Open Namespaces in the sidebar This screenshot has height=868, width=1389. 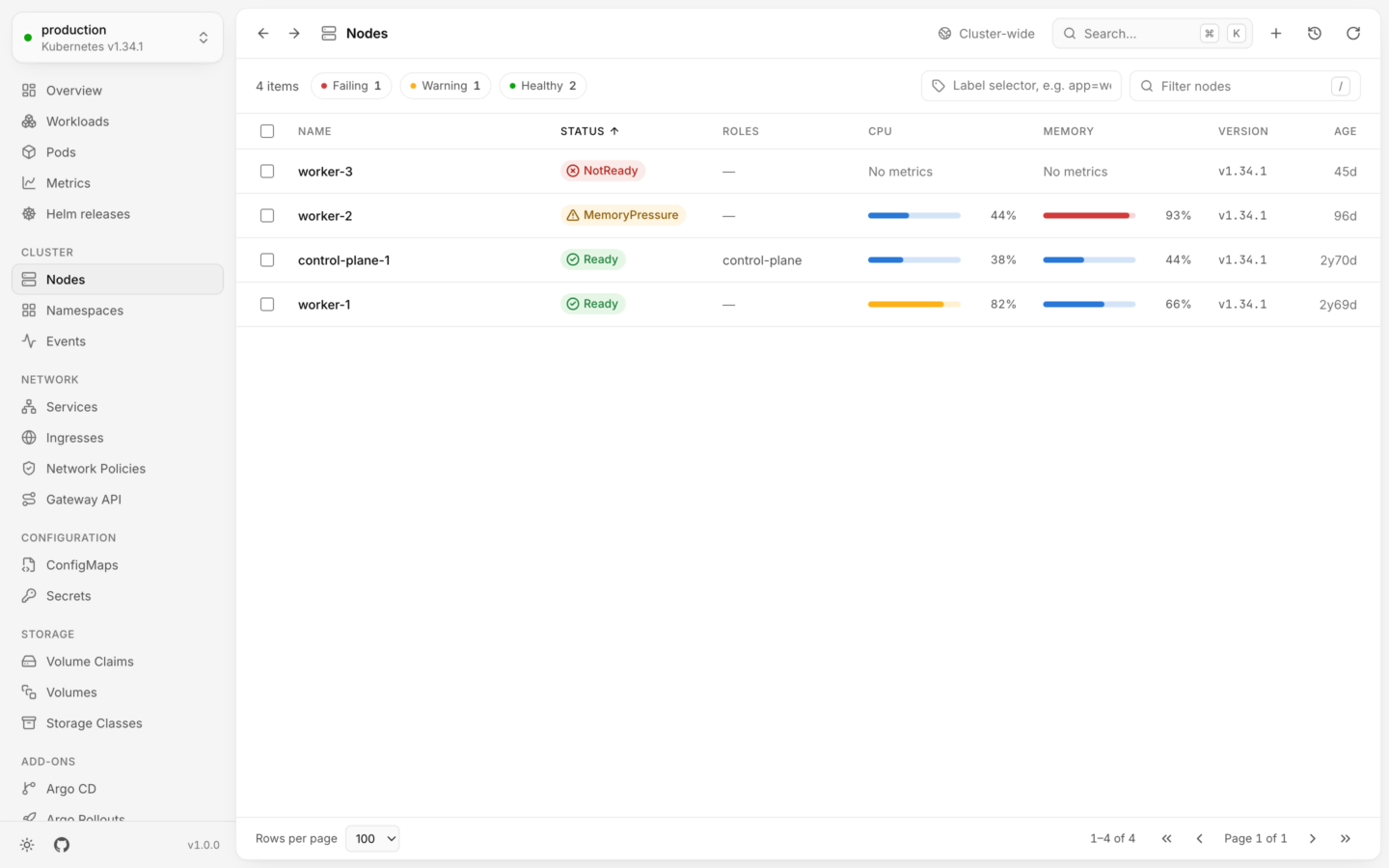[118, 311]
